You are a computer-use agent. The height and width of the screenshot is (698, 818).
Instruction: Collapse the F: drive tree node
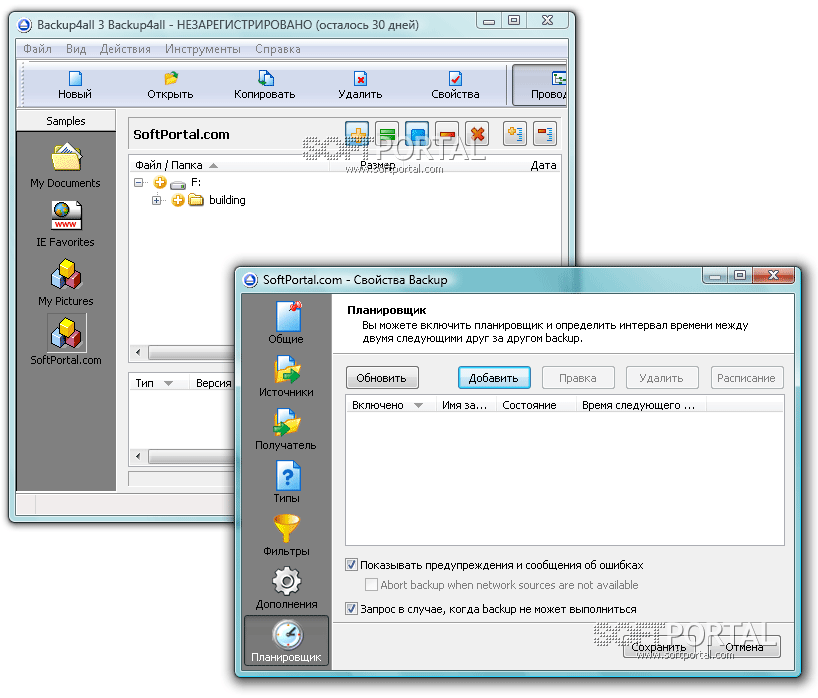click(x=138, y=183)
